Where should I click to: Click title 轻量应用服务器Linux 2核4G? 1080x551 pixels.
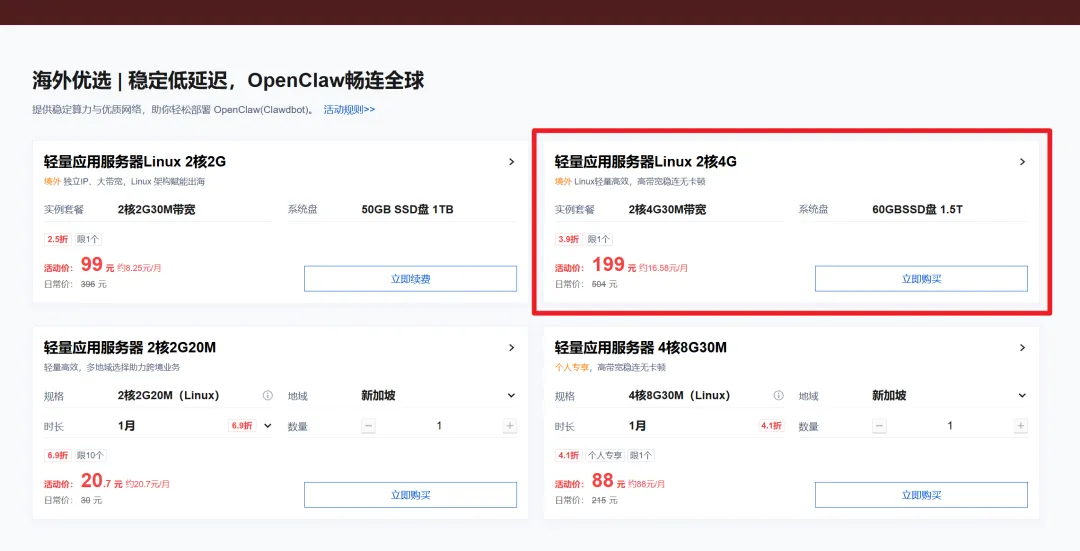click(645, 162)
